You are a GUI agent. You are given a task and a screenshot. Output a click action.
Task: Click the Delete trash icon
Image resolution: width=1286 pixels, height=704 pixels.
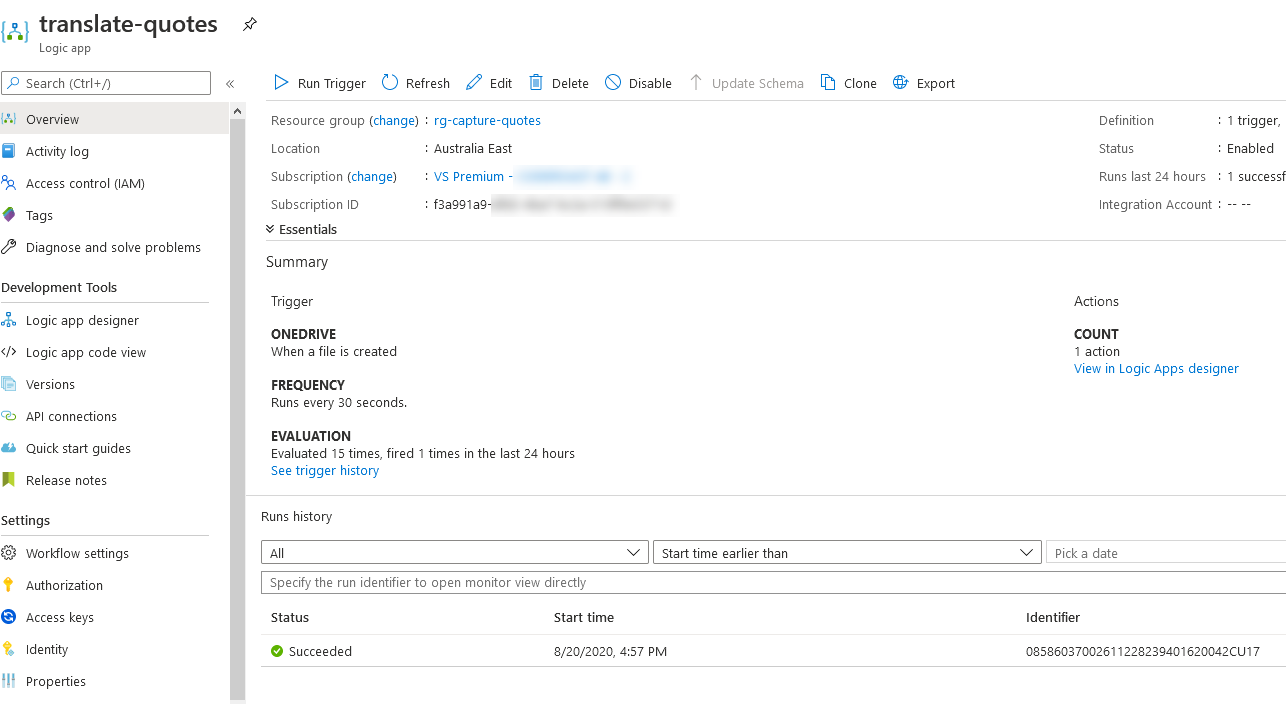tap(536, 83)
